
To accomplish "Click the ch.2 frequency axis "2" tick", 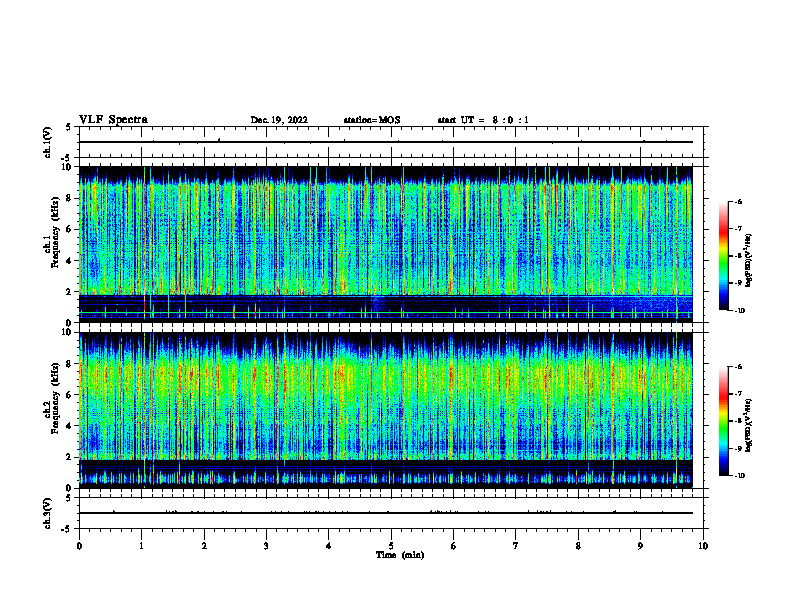I will (69, 457).
